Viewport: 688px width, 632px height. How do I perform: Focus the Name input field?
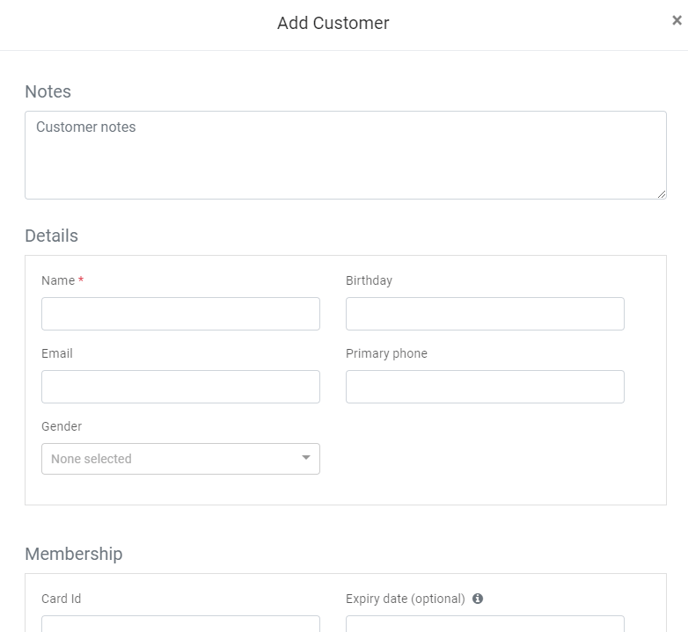180,314
